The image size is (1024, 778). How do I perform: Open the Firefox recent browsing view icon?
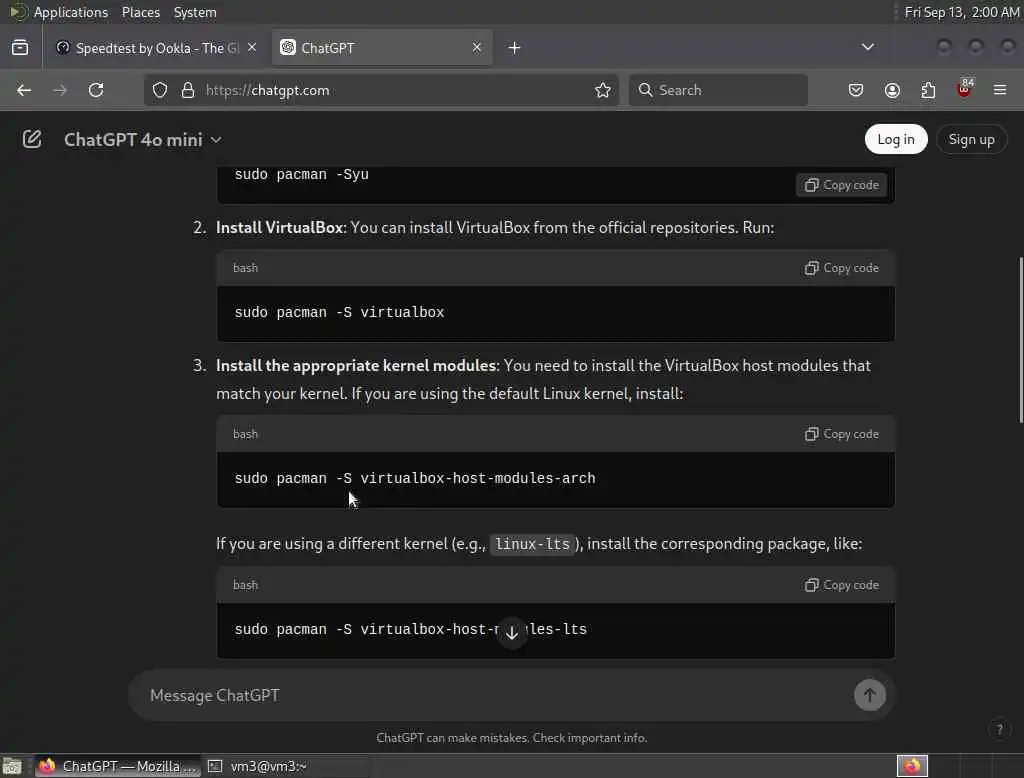coord(20,48)
